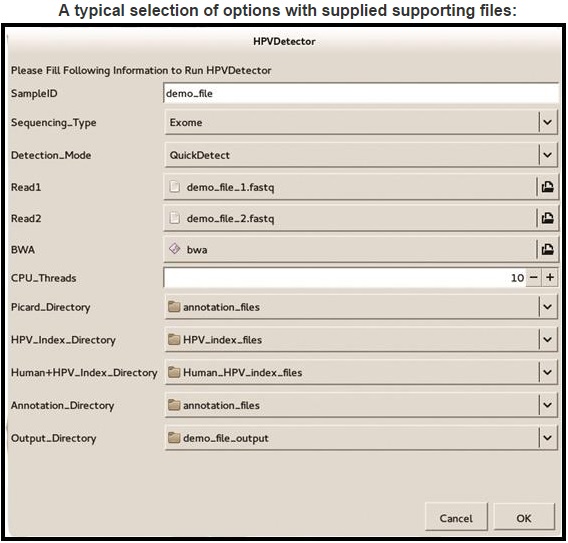Click the browse icon for Read2 file

(547, 218)
